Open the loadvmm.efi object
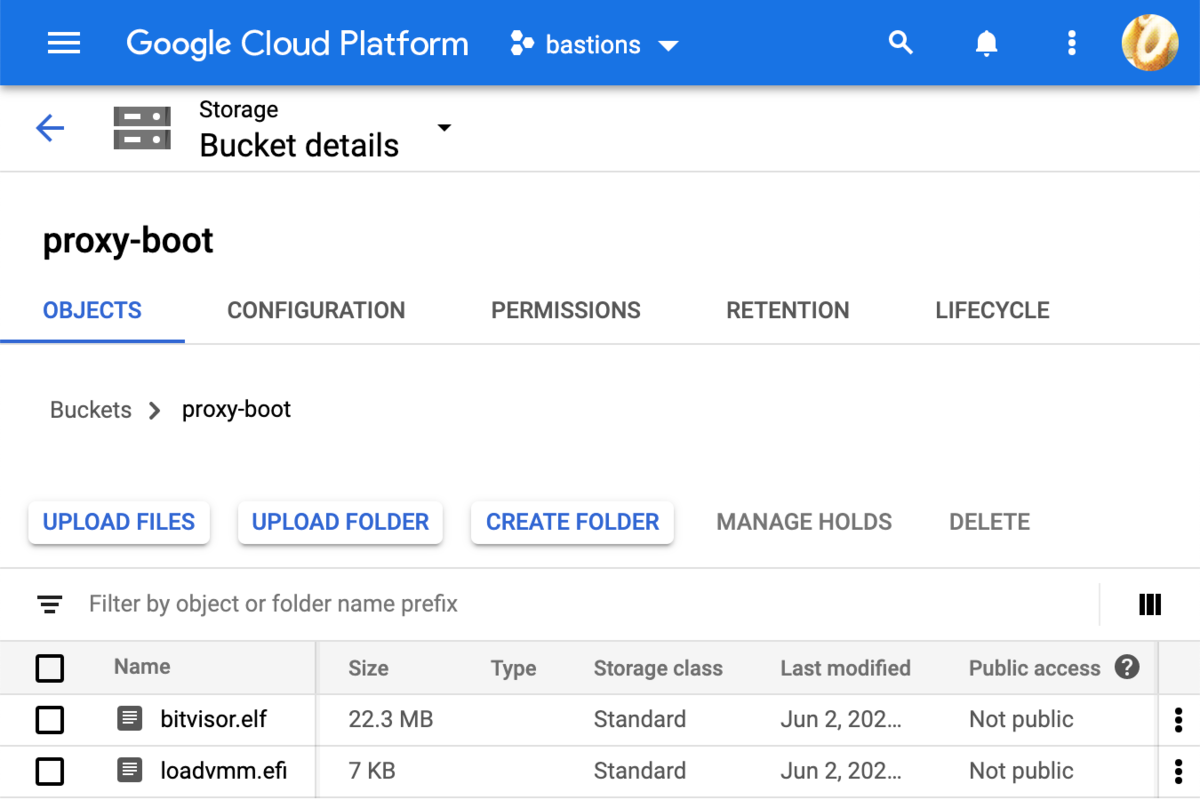This screenshot has height=800, width=1200. (x=224, y=771)
